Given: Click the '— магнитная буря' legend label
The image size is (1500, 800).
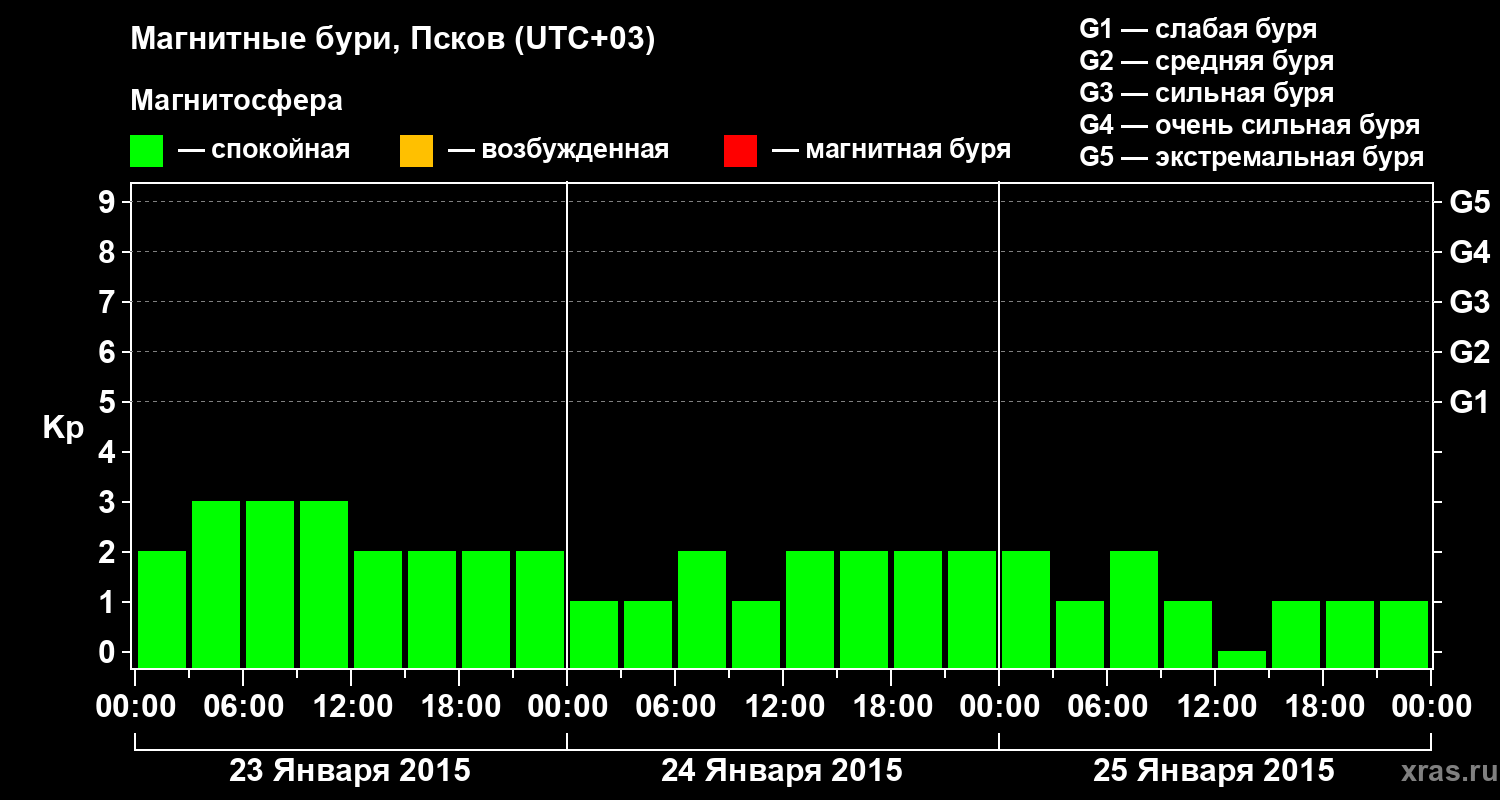Looking at the screenshot, I should 891,150.
